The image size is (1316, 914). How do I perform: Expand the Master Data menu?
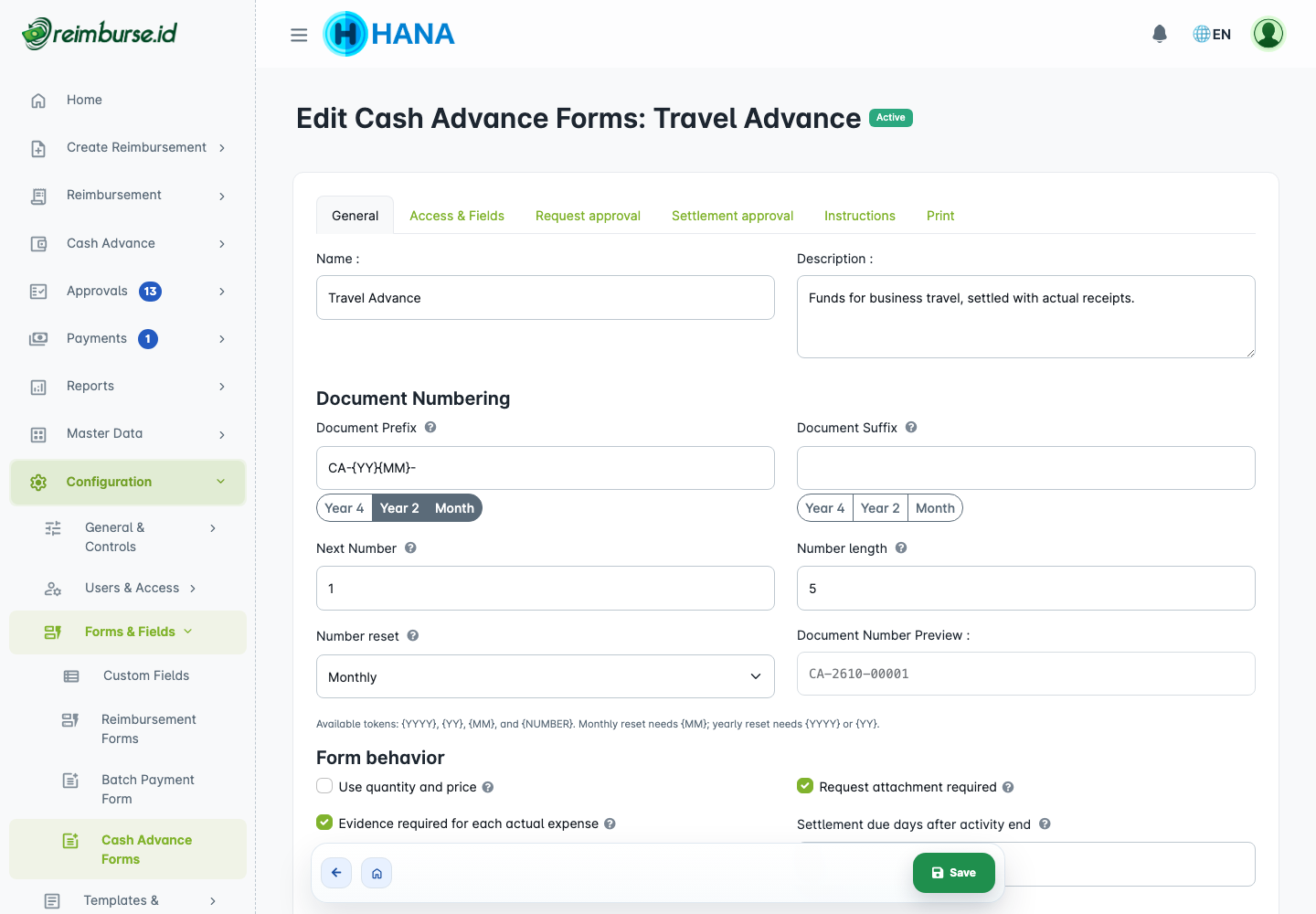click(x=128, y=433)
